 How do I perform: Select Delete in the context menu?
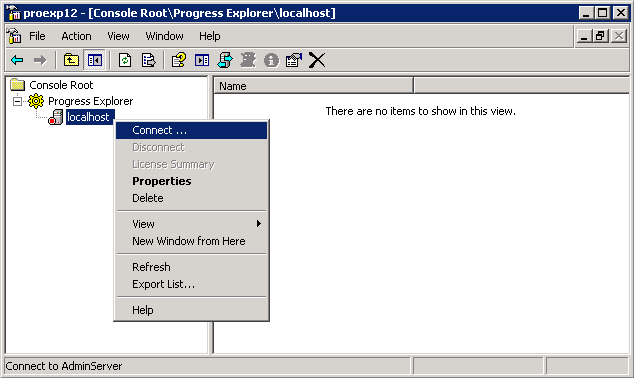(x=191, y=198)
